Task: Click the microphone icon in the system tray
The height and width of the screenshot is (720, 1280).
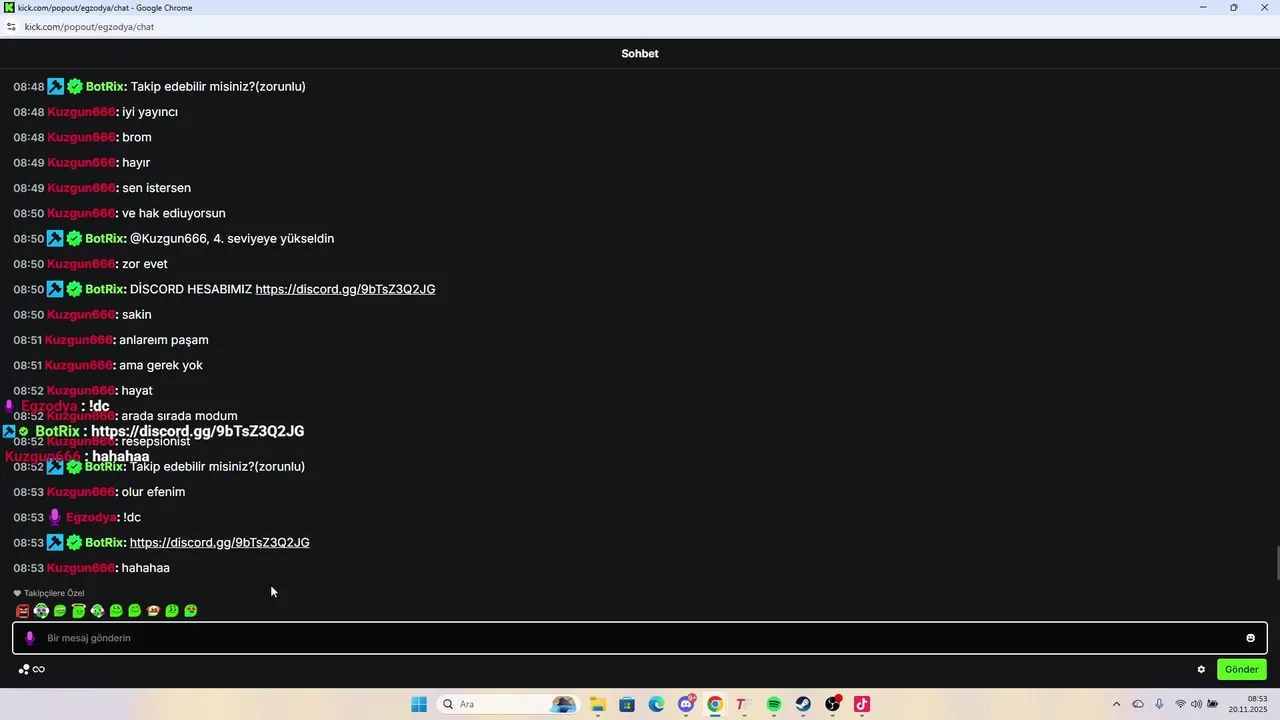Action: coord(1159,704)
